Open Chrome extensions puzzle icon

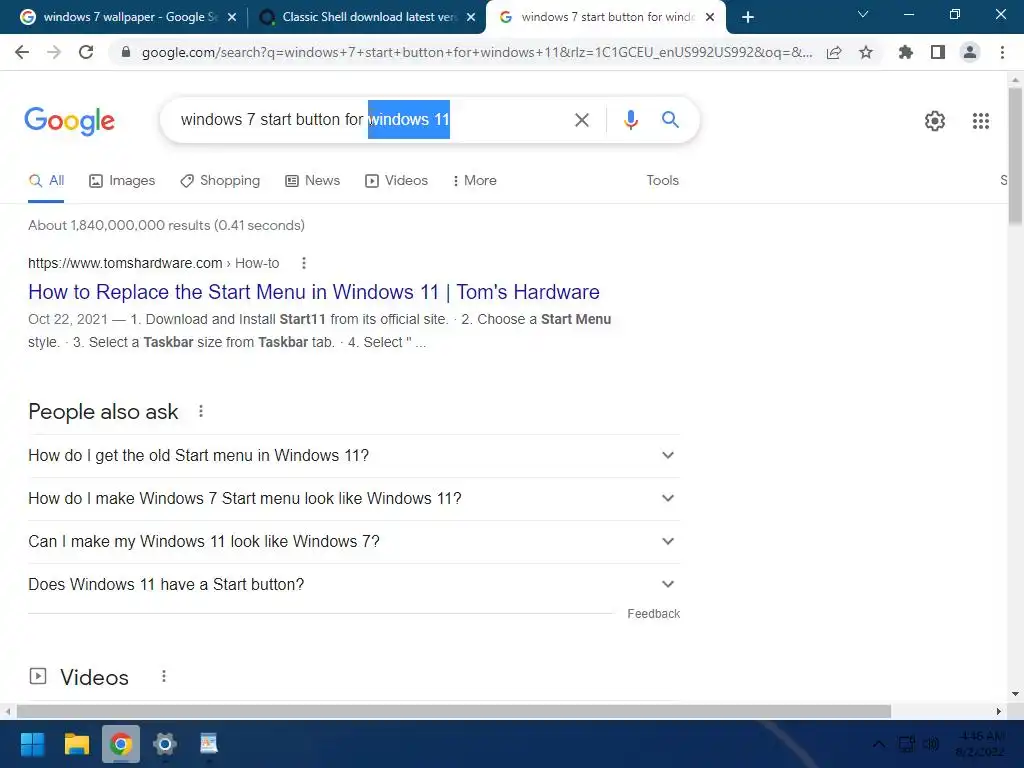coord(906,52)
